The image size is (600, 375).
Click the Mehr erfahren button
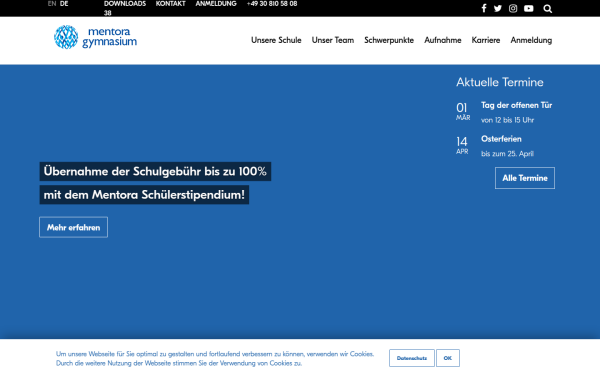[73, 227]
